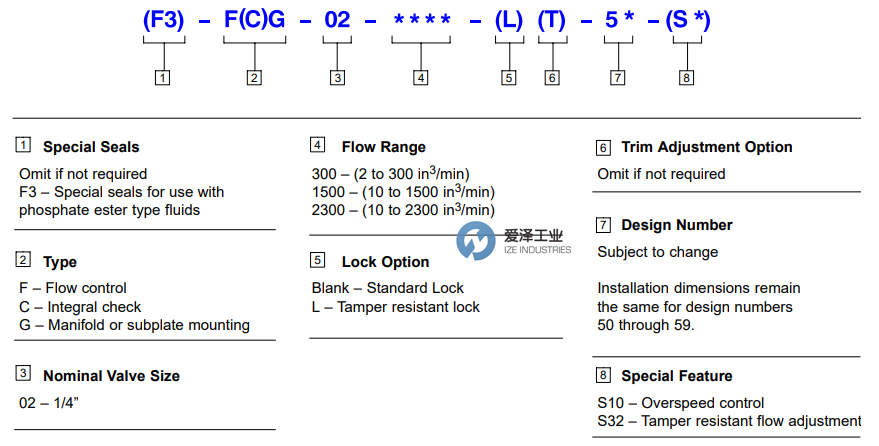Click the box 1 icon beside Special Seals
Viewport: 879px width, 446px height.
click(x=23, y=146)
